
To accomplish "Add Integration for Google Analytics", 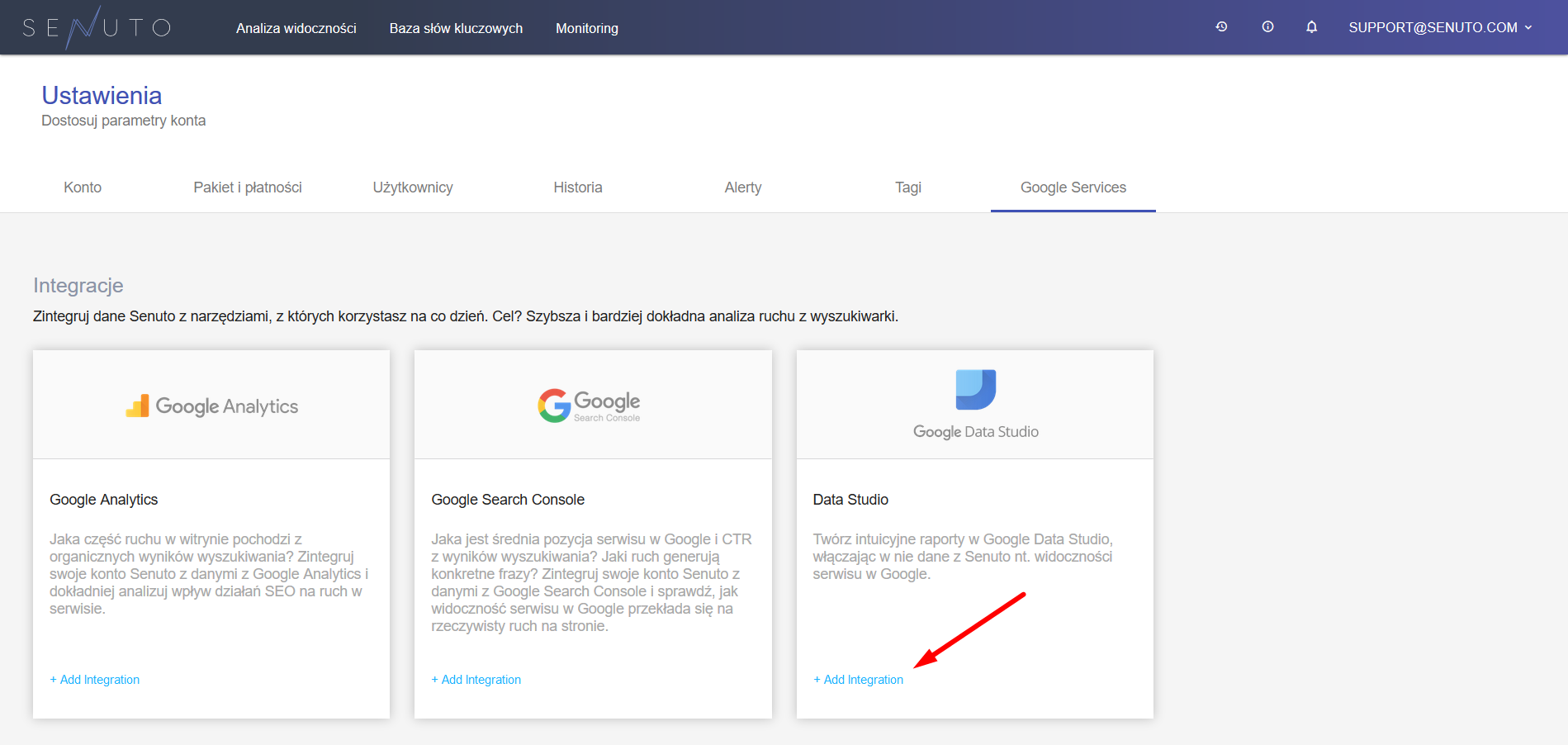I will (95, 680).
